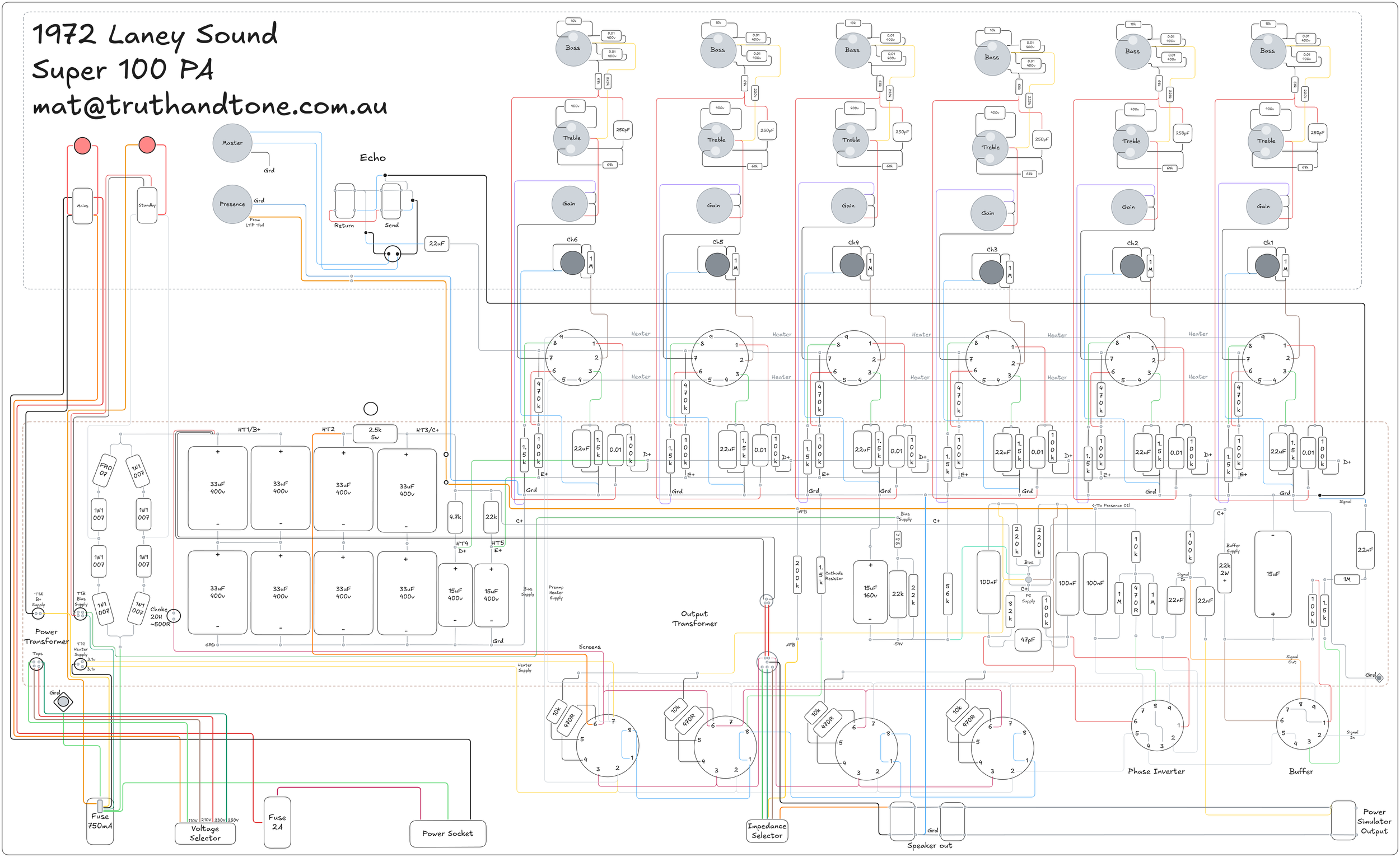Image resolution: width=1400 pixels, height=857 pixels.
Task: Click the Ch3 input jack
Action: click(x=991, y=273)
